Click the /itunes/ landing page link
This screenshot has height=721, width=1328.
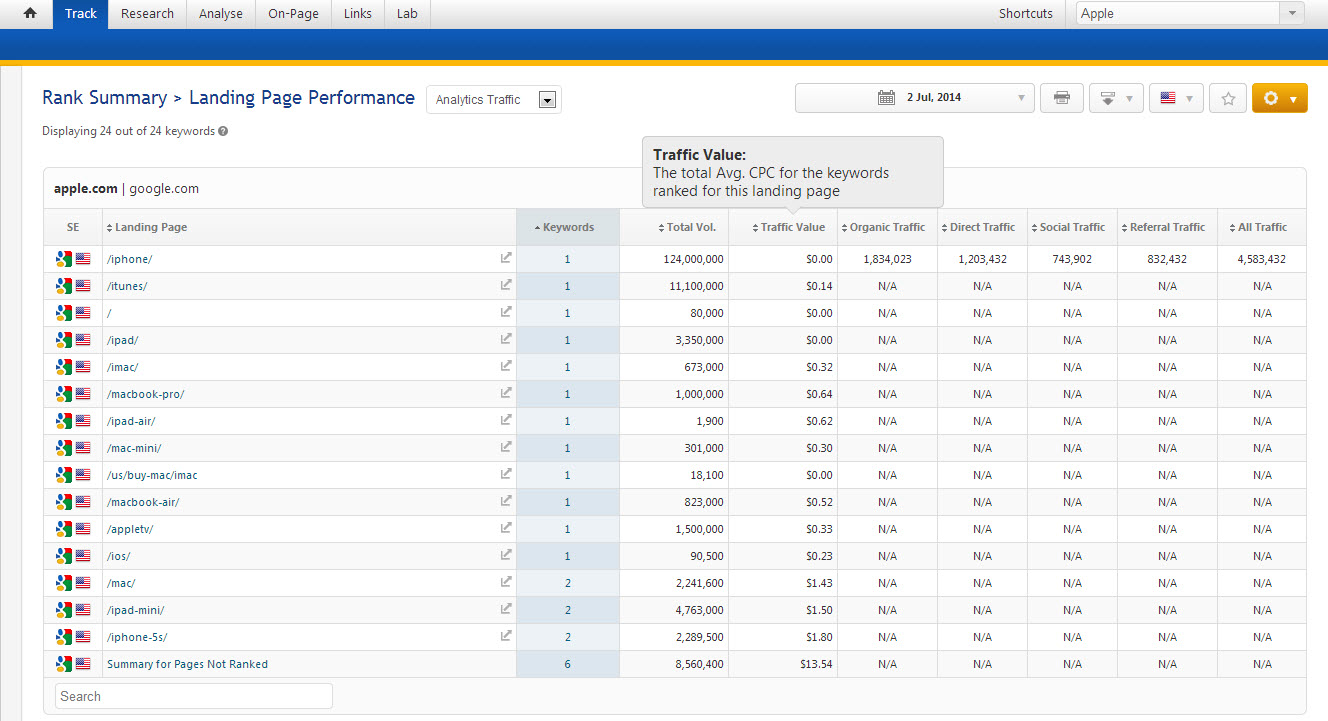(127, 286)
